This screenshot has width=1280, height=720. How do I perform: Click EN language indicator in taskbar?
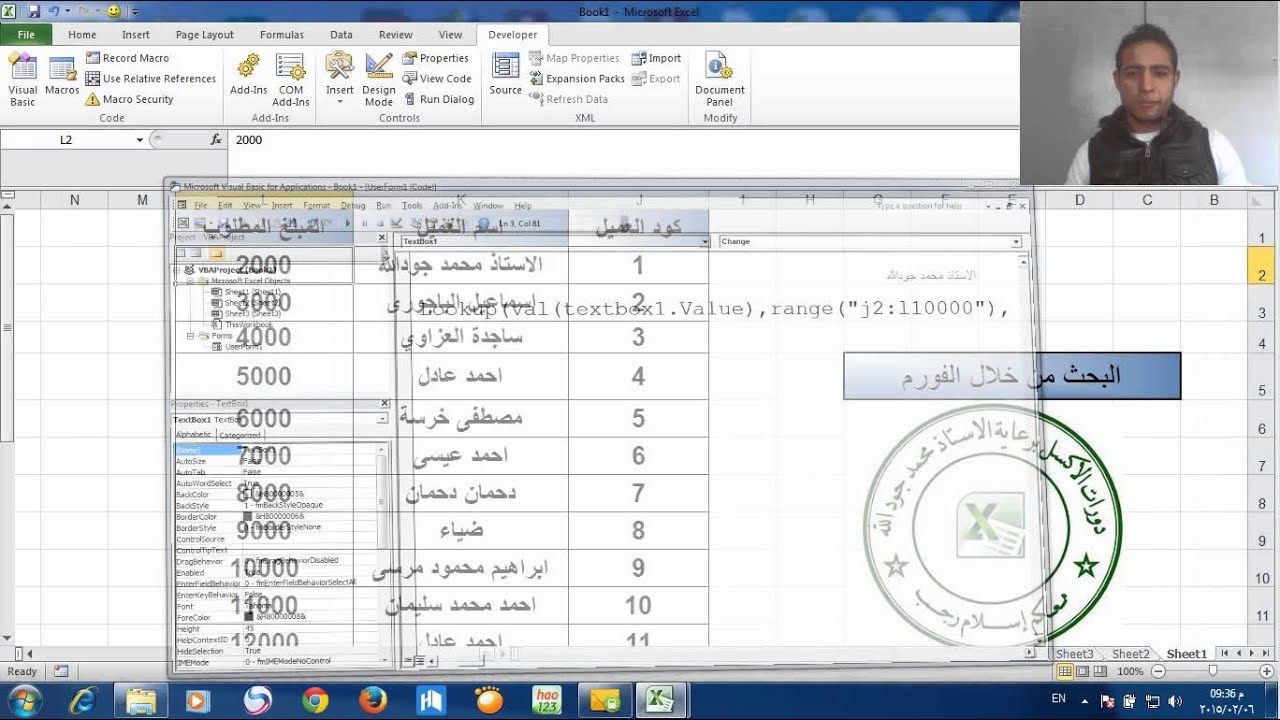pyautogui.click(x=1058, y=699)
